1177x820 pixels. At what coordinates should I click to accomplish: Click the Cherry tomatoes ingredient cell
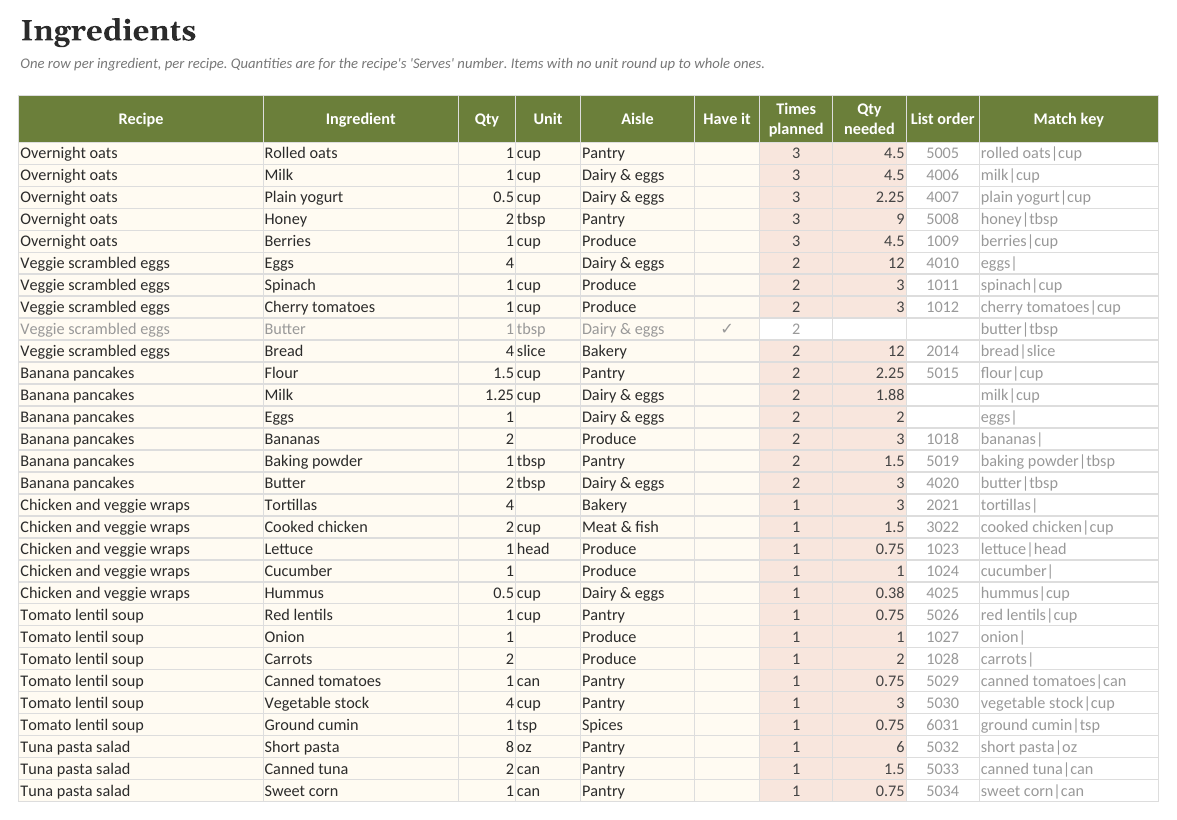coord(360,307)
